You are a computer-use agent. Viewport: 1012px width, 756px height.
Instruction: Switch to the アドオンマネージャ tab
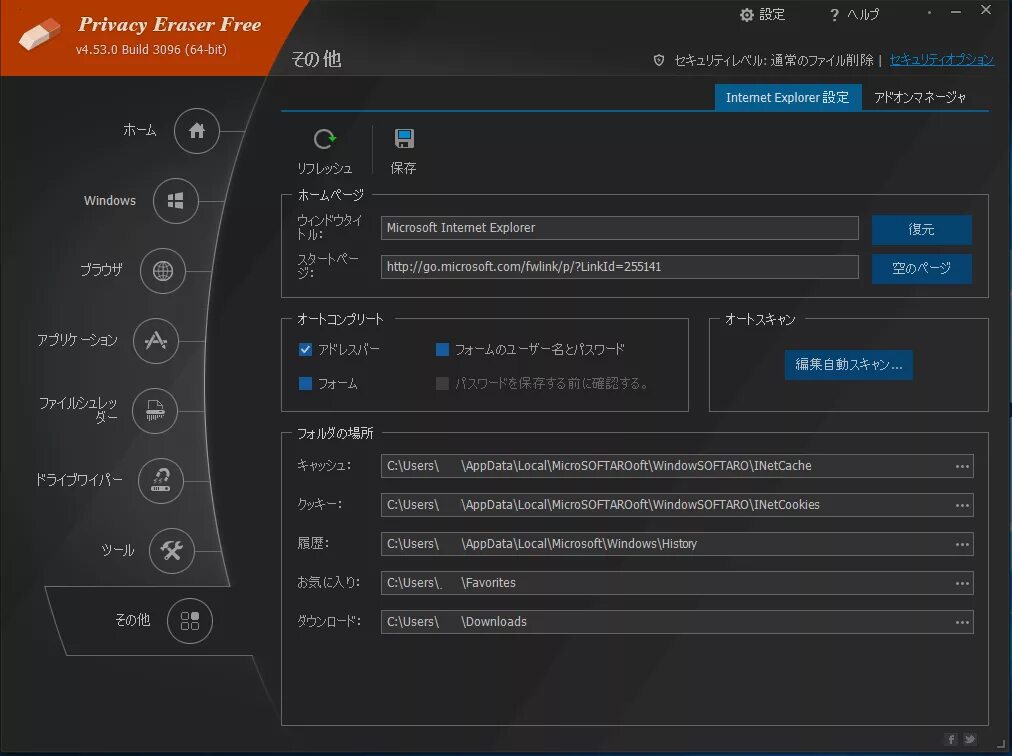click(920, 97)
